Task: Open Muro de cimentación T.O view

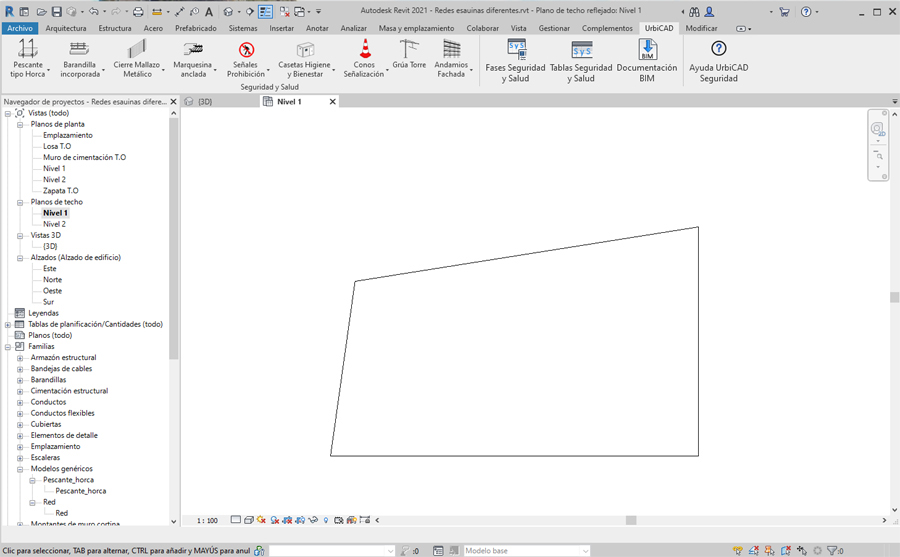Action: (84, 157)
